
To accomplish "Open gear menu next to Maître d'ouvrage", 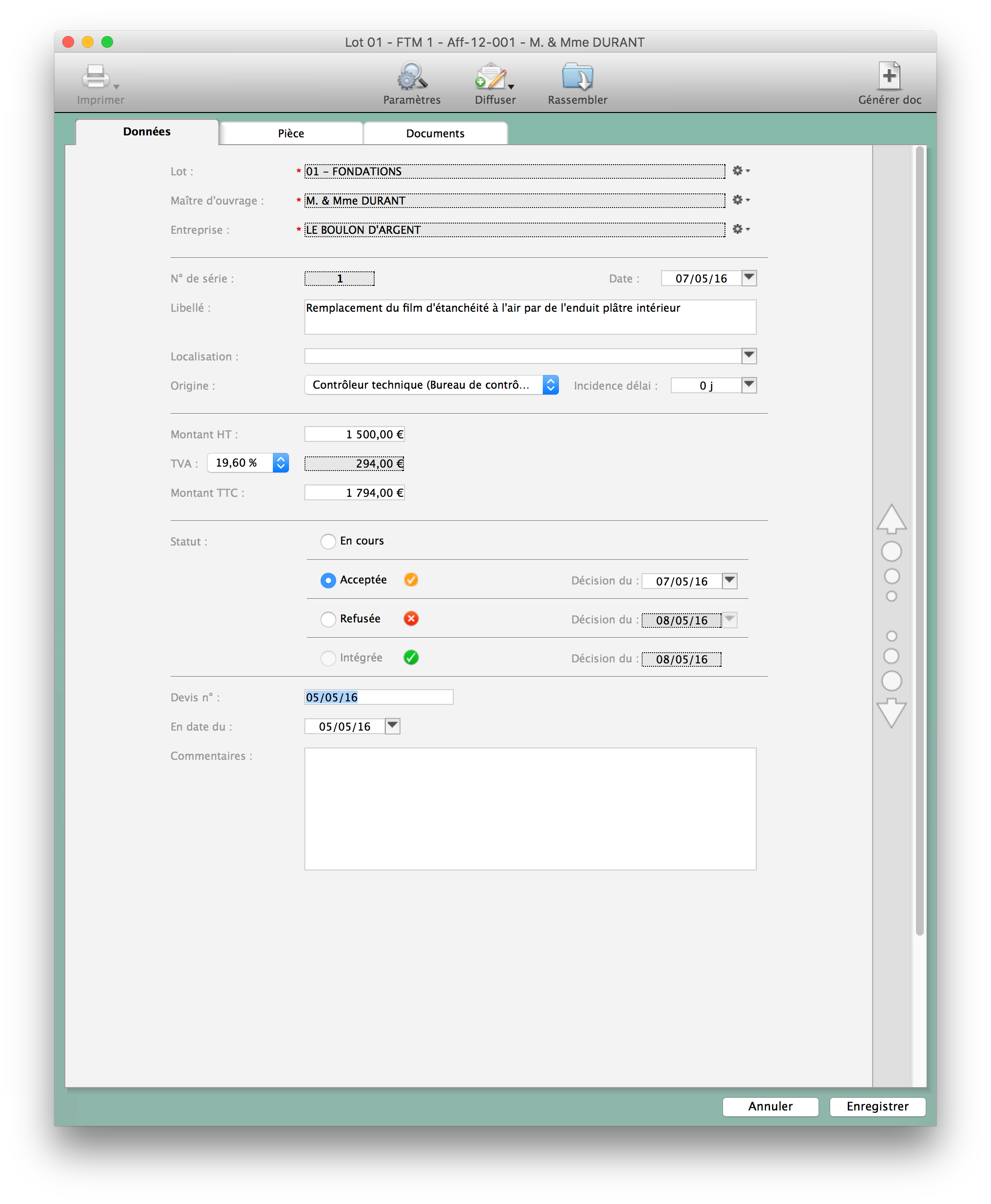I will tap(741, 200).
